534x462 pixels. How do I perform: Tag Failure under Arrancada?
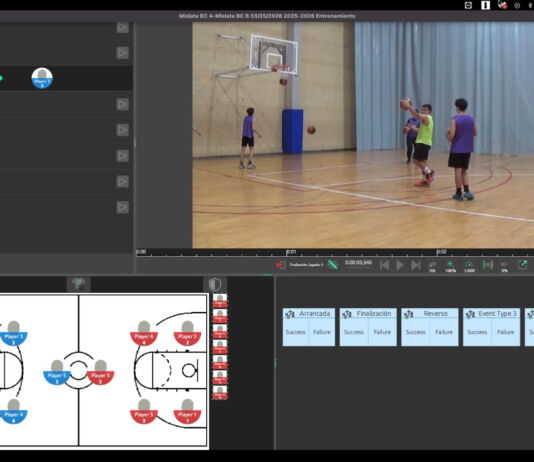(322, 332)
